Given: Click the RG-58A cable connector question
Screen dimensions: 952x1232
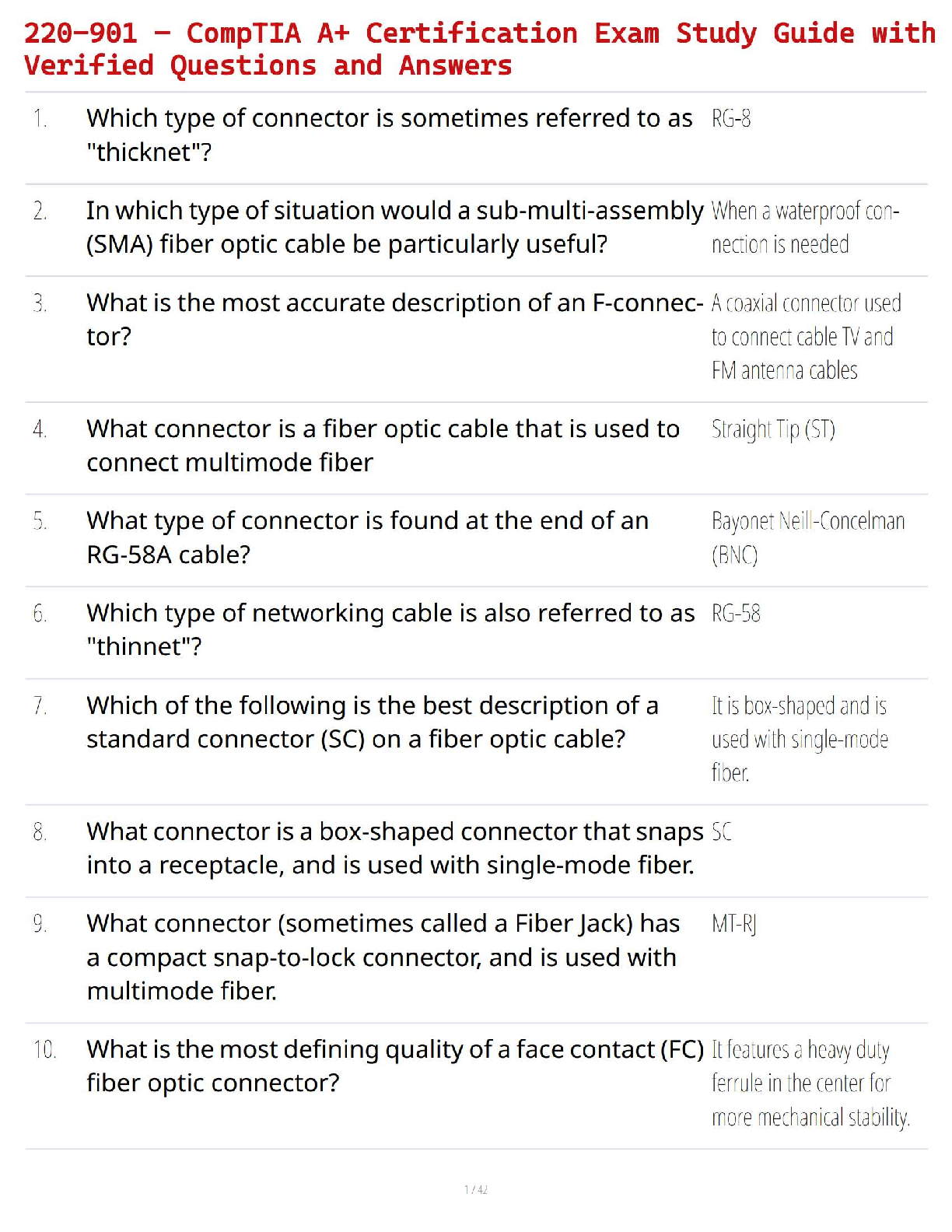Looking at the screenshot, I should 367,537.
